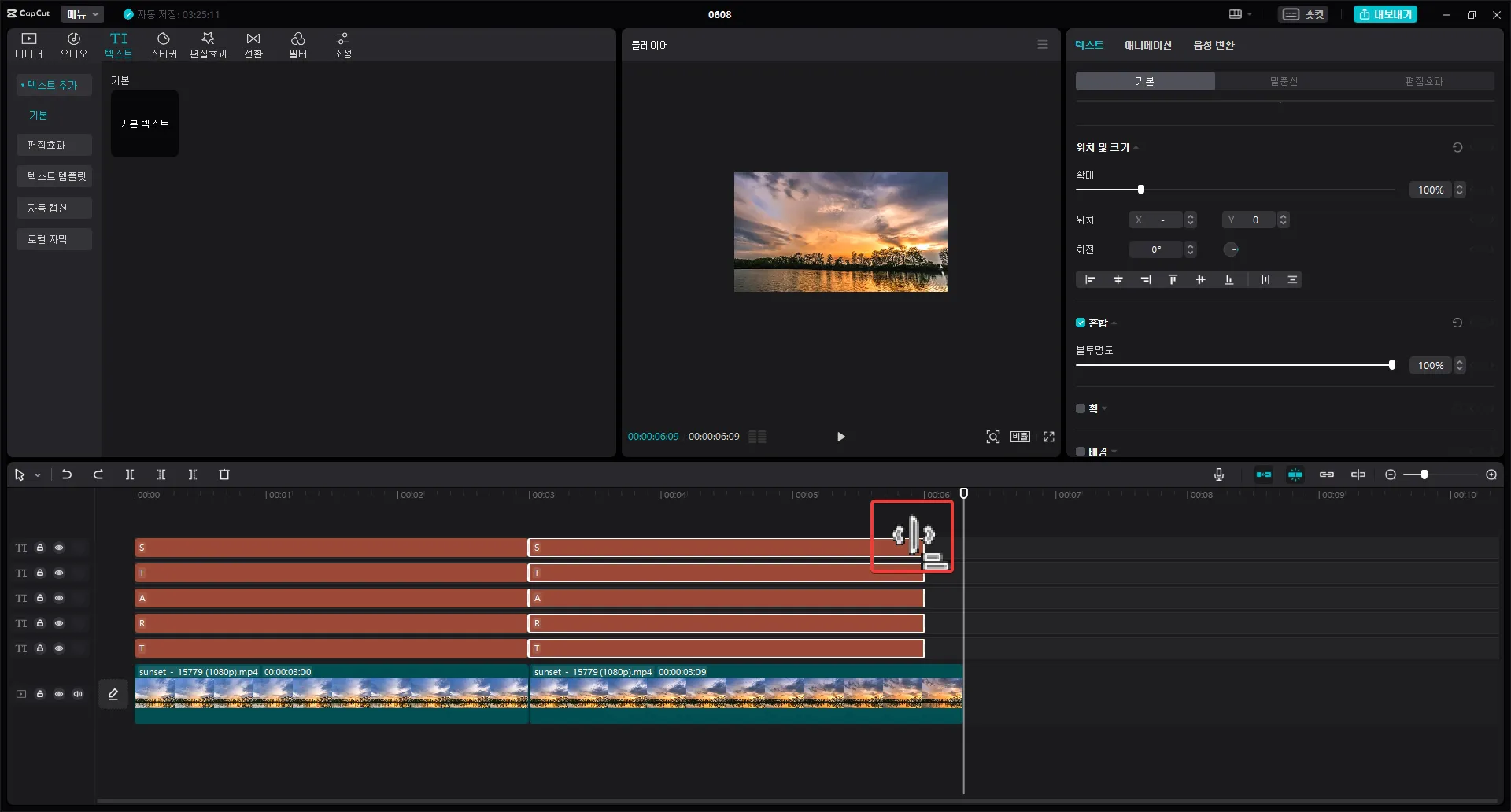Click the zoom out timeline magnifier
Screen dimensions: 1511x812
tap(1391, 474)
